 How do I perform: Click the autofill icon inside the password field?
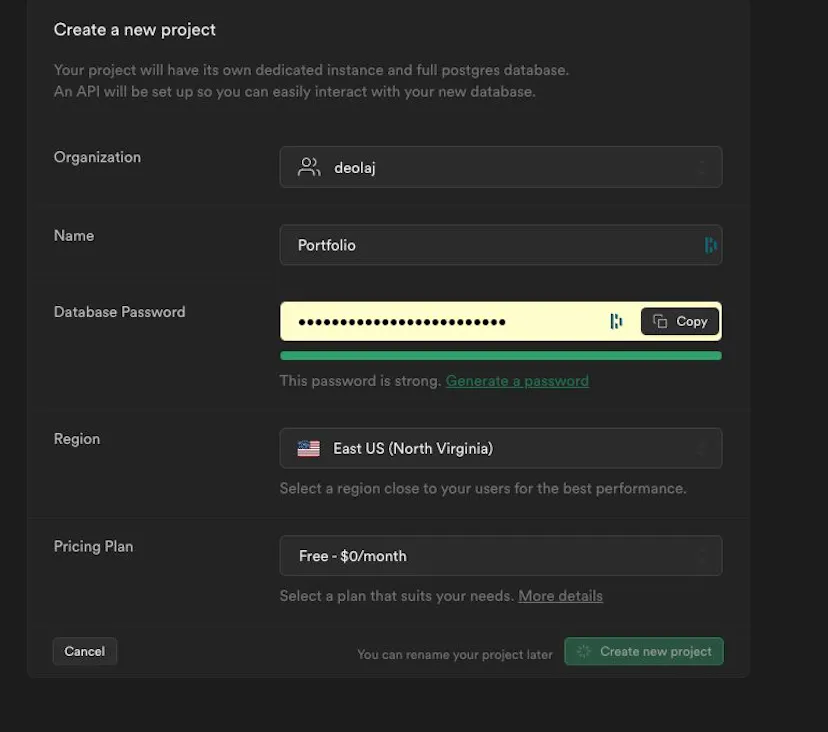[616, 321]
